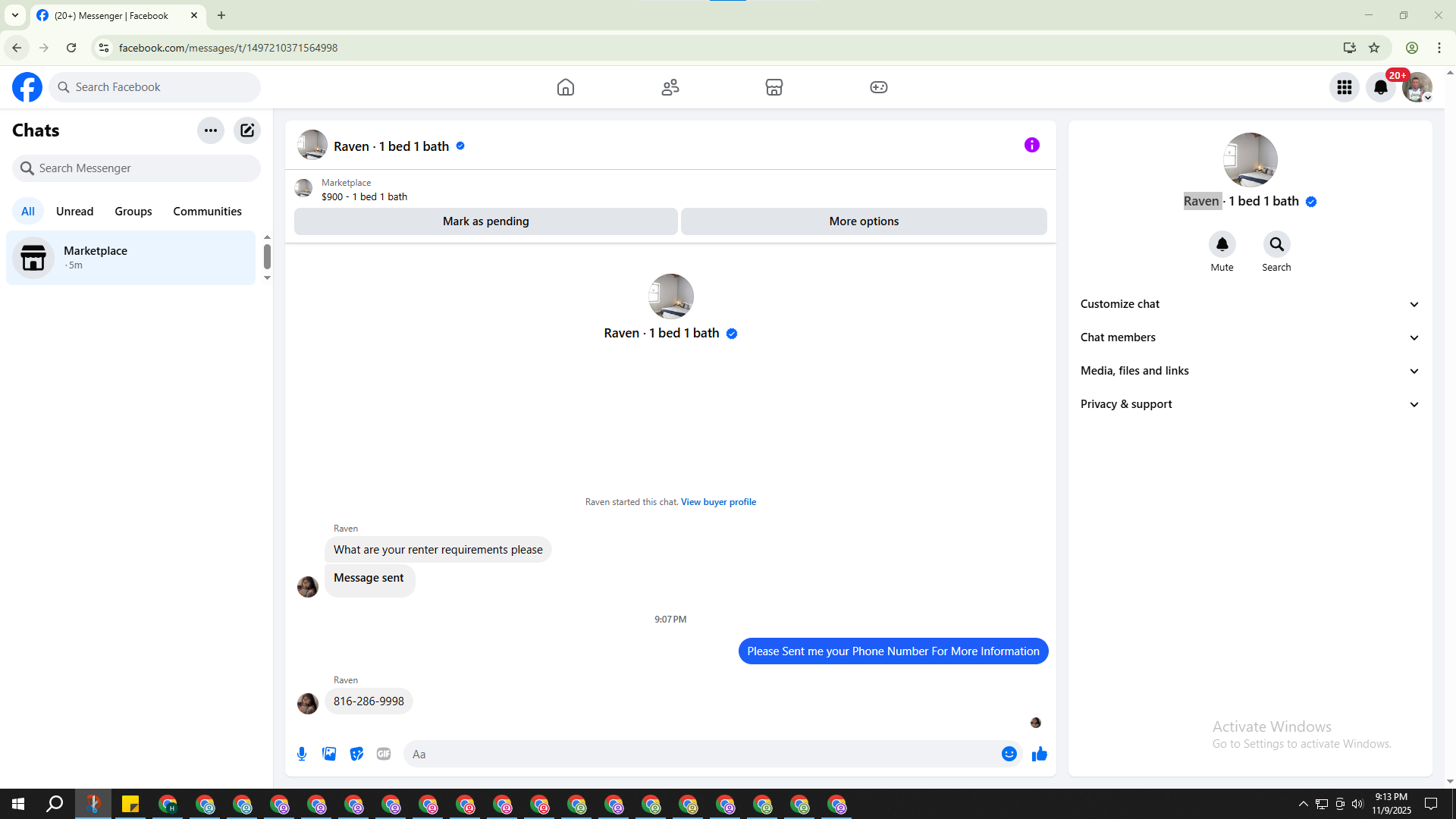Open Windows Start menu

18,804
